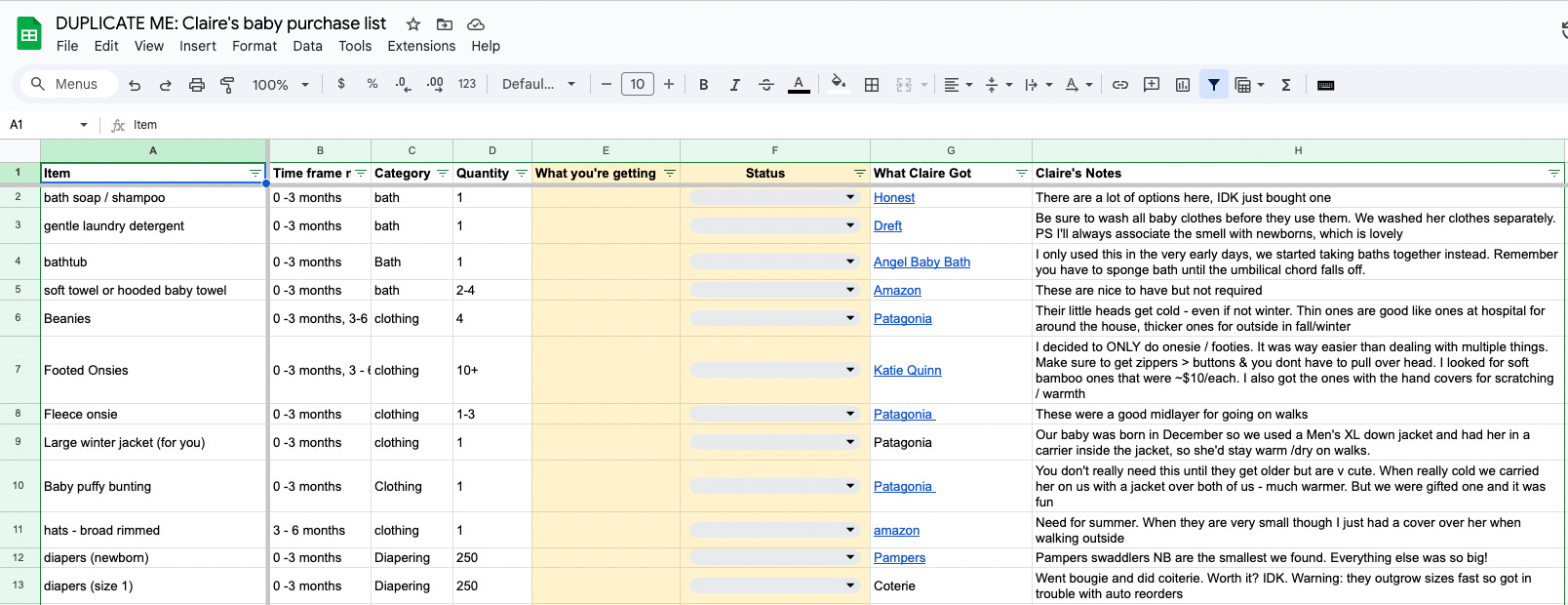Open the Quantity column filter button
Viewport: 1568px width, 605px height.
click(522, 173)
